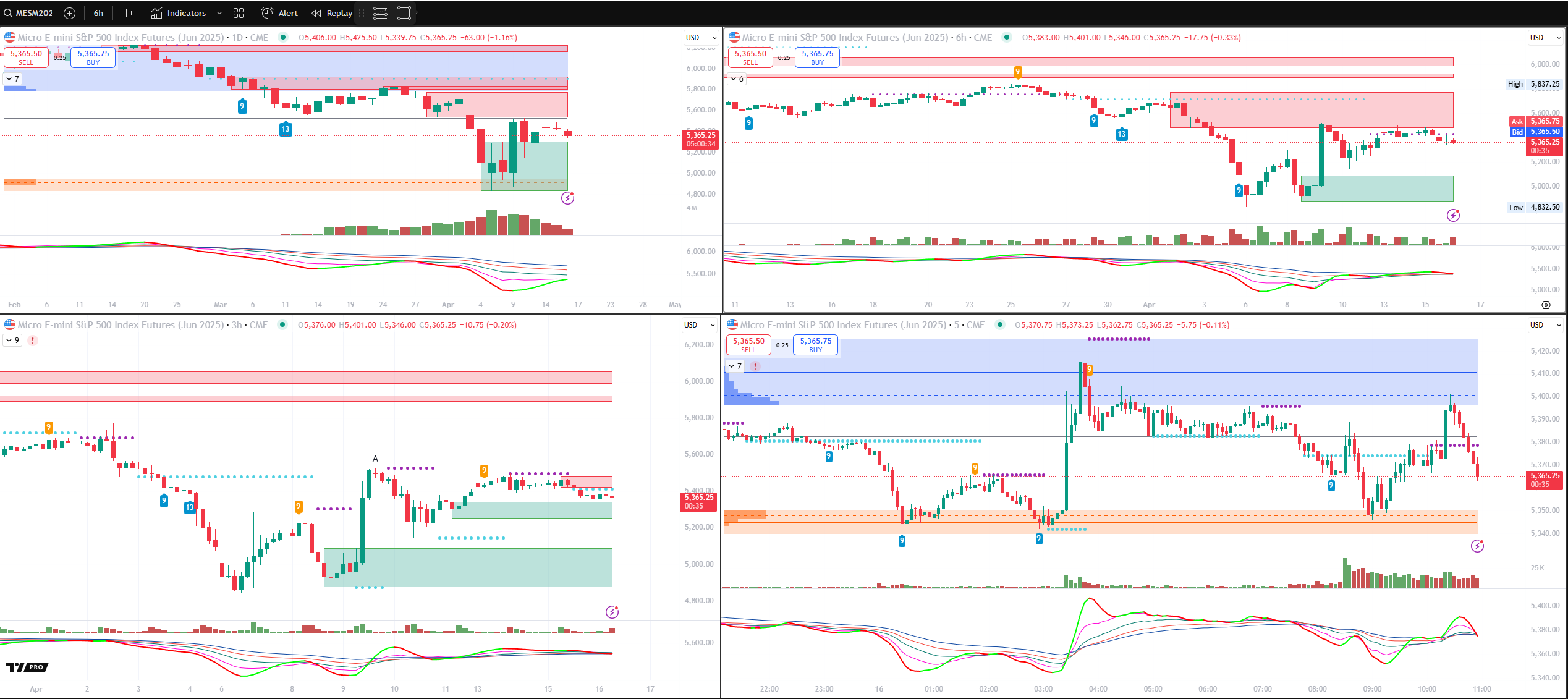This screenshot has width=1568, height=699.
Task: Click 5,365.25 price label on 5-minute axis
Action: coord(1545,480)
